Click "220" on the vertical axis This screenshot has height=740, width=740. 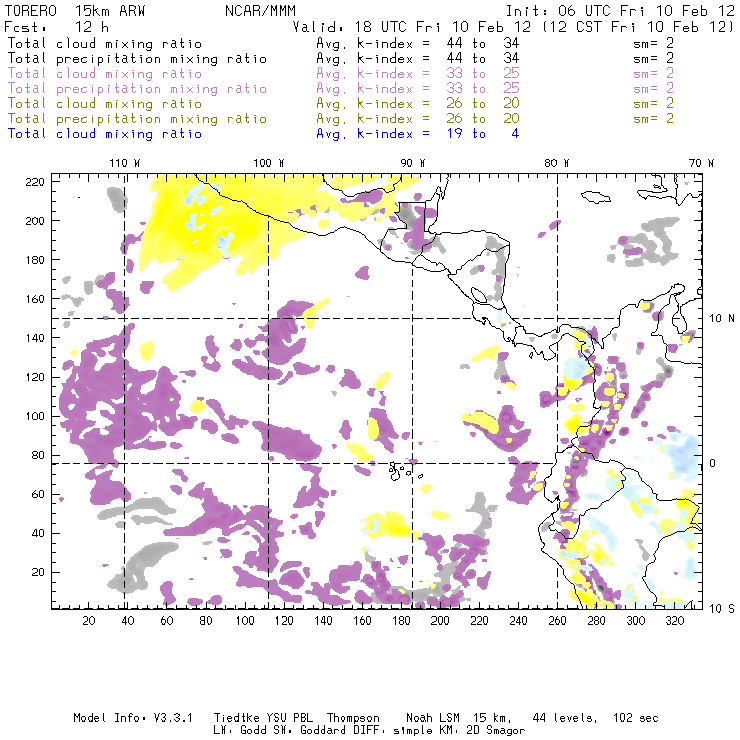(35, 182)
